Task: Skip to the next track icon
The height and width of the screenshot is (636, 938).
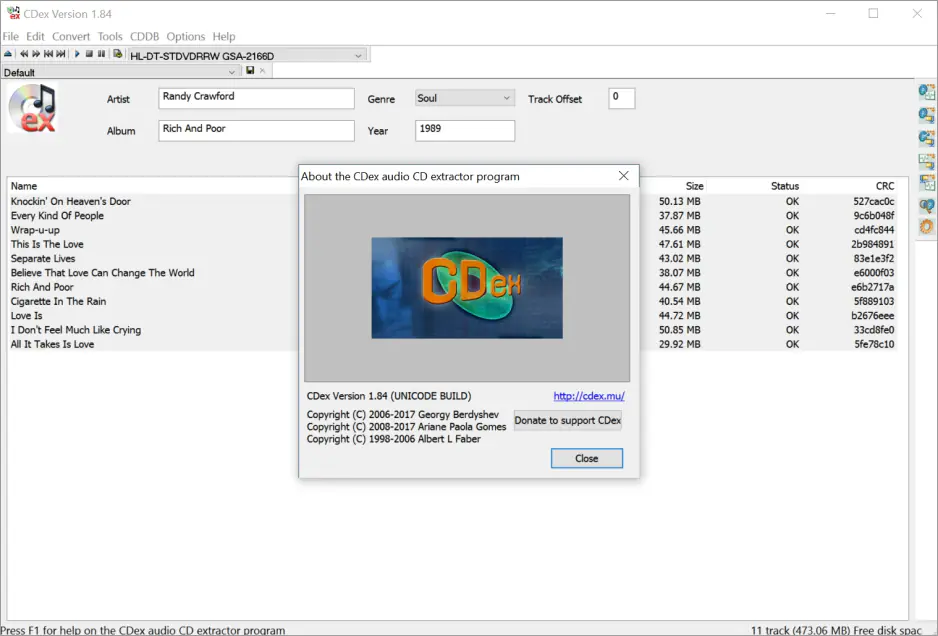Action: (61, 54)
